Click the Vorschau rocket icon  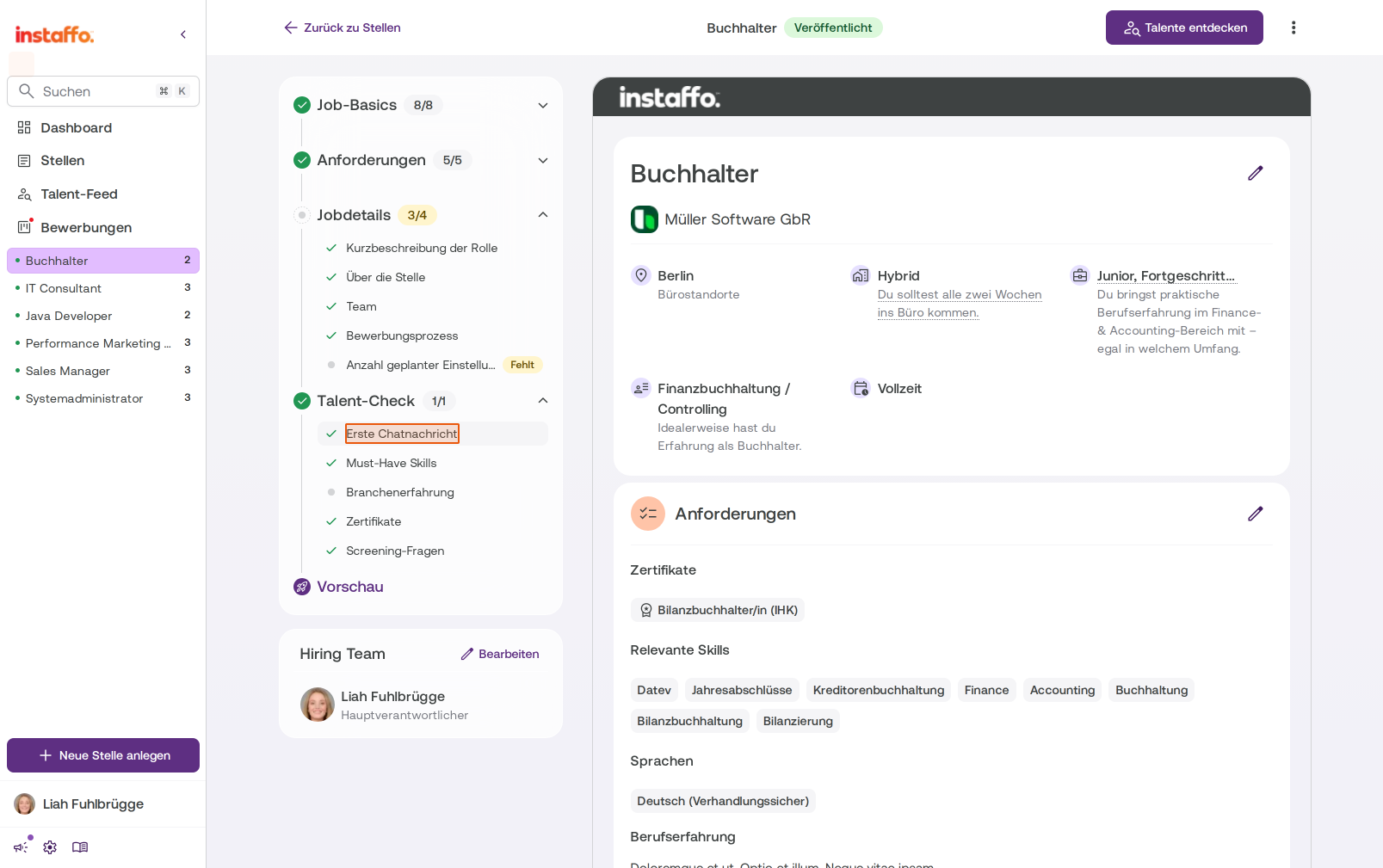(x=302, y=587)
